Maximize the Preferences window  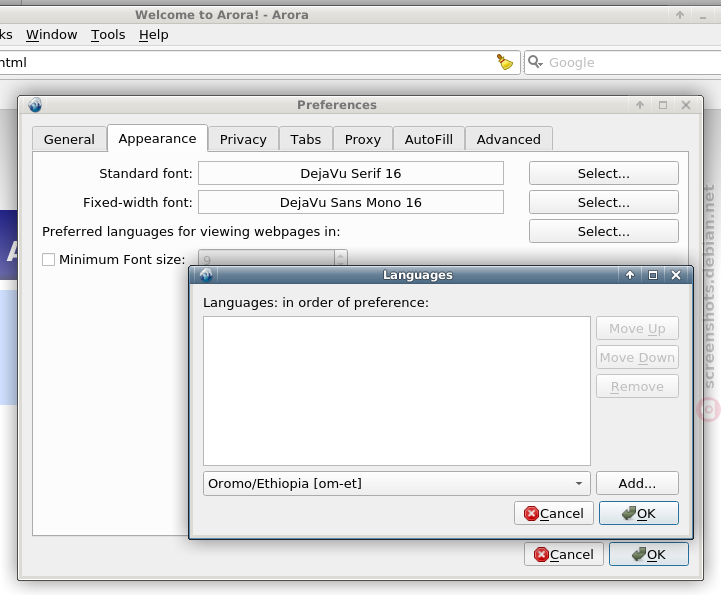[x=663, y=105]
